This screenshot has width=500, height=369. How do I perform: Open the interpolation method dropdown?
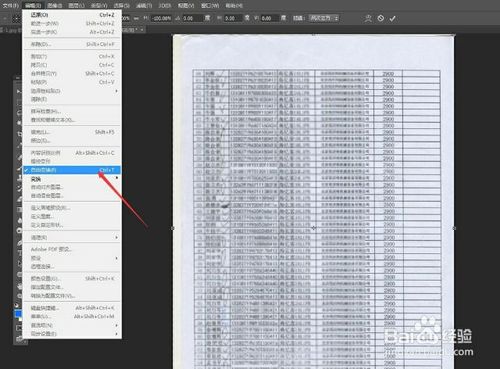pos(324,18)
